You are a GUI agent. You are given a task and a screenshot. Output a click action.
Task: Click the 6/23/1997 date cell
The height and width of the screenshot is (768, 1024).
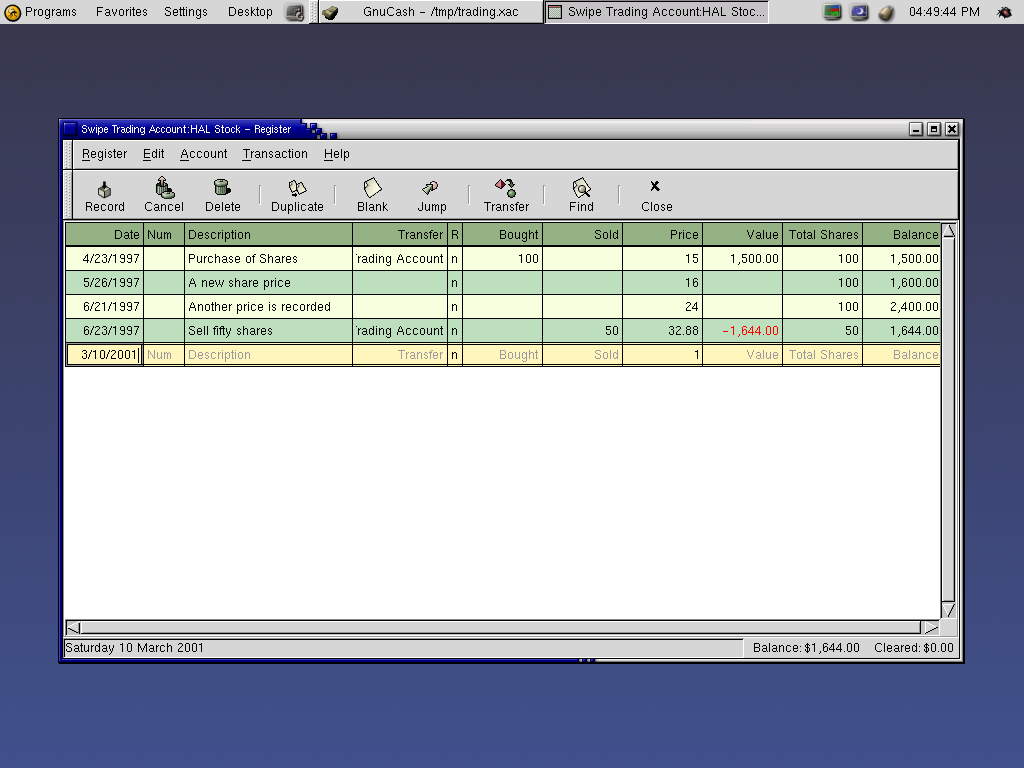[x=104, y=331]
